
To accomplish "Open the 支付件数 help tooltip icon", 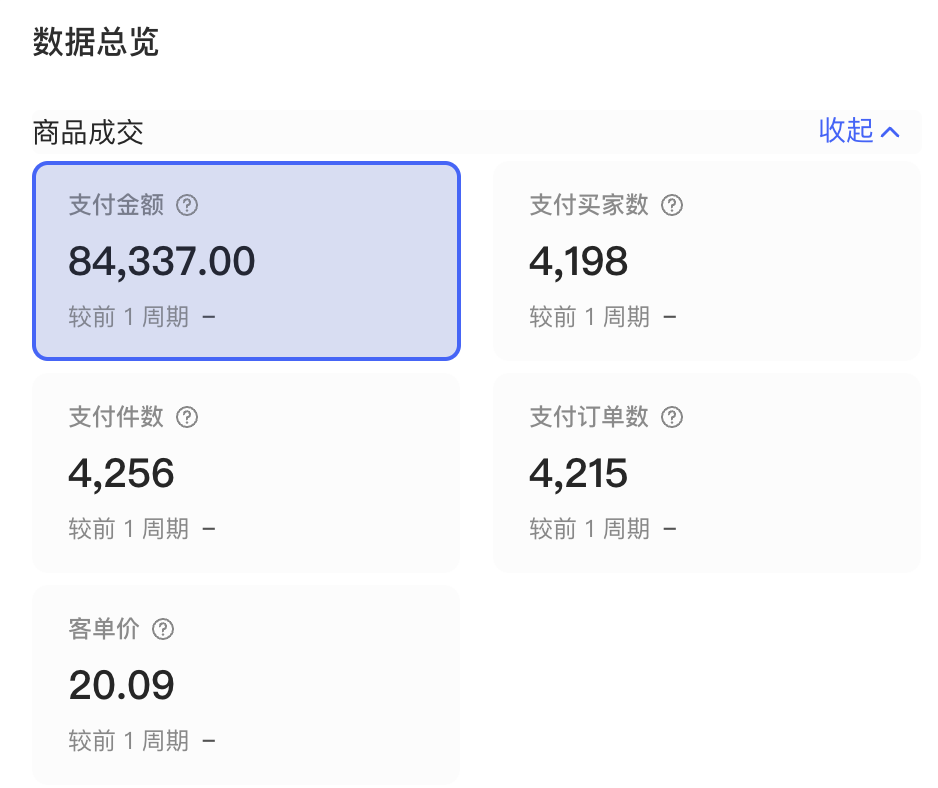I will pyautogui.click(x=187, y=417).
